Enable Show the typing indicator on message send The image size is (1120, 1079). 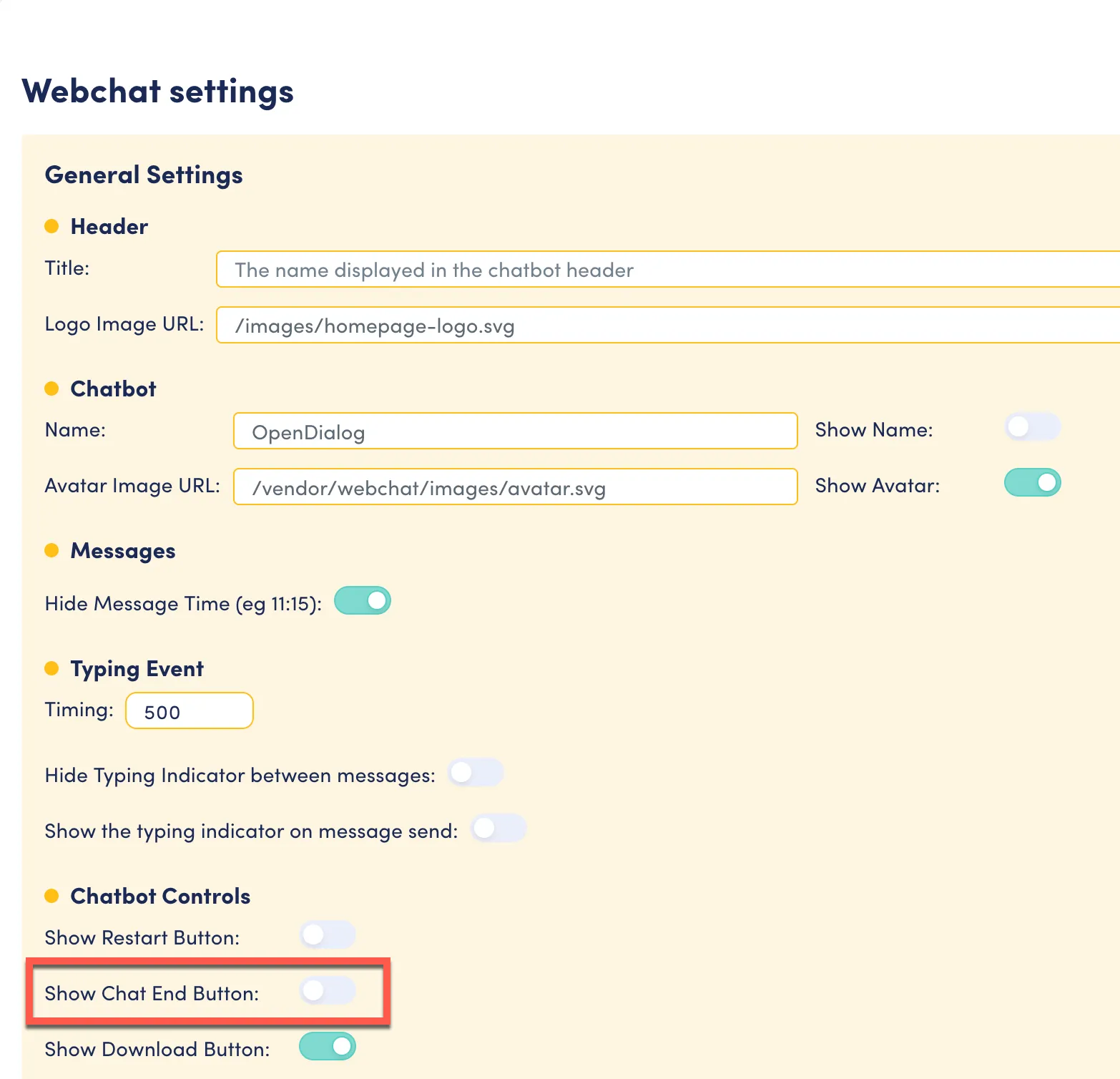point(498,829)
